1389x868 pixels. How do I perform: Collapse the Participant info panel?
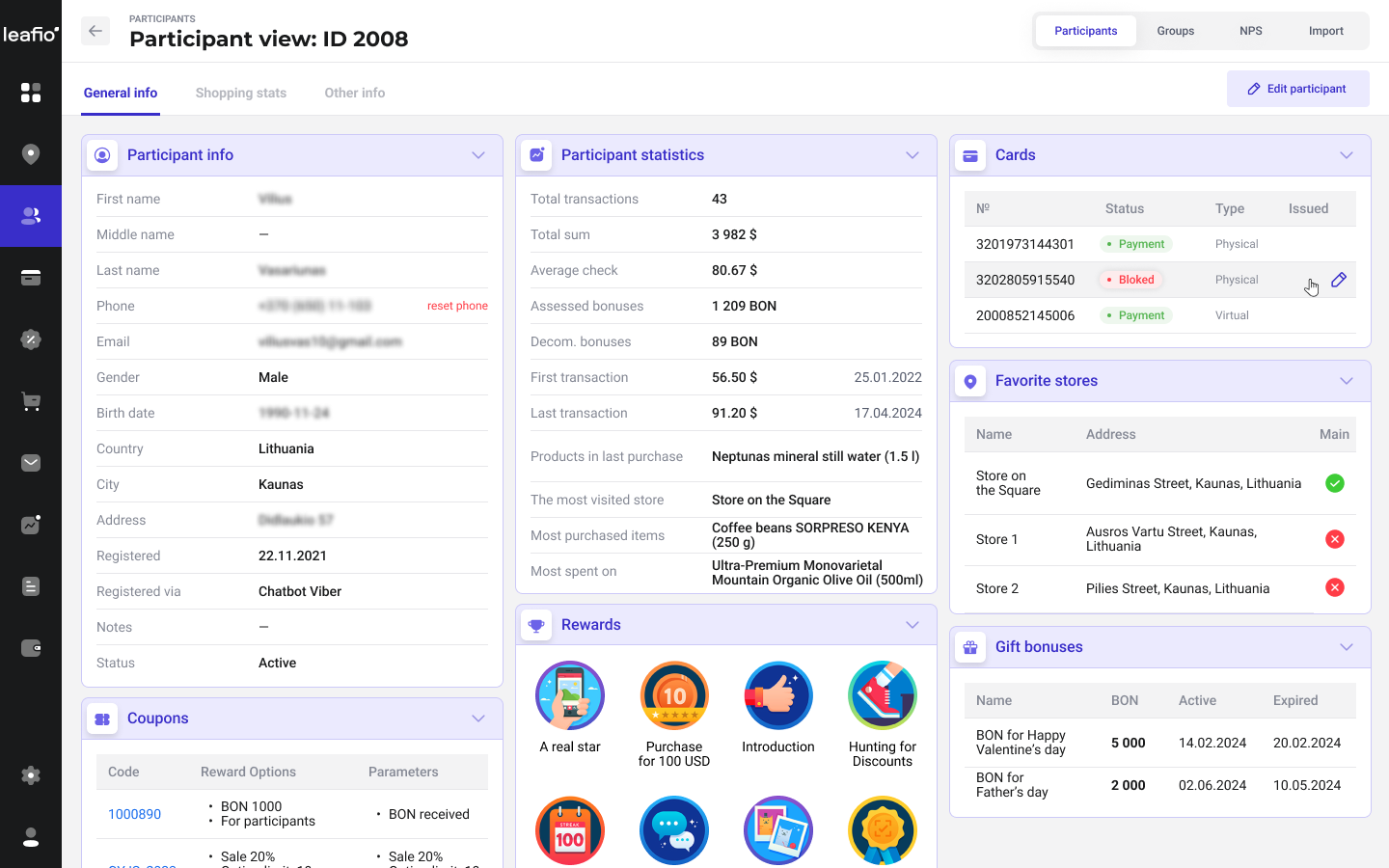(x=478, y=154)
